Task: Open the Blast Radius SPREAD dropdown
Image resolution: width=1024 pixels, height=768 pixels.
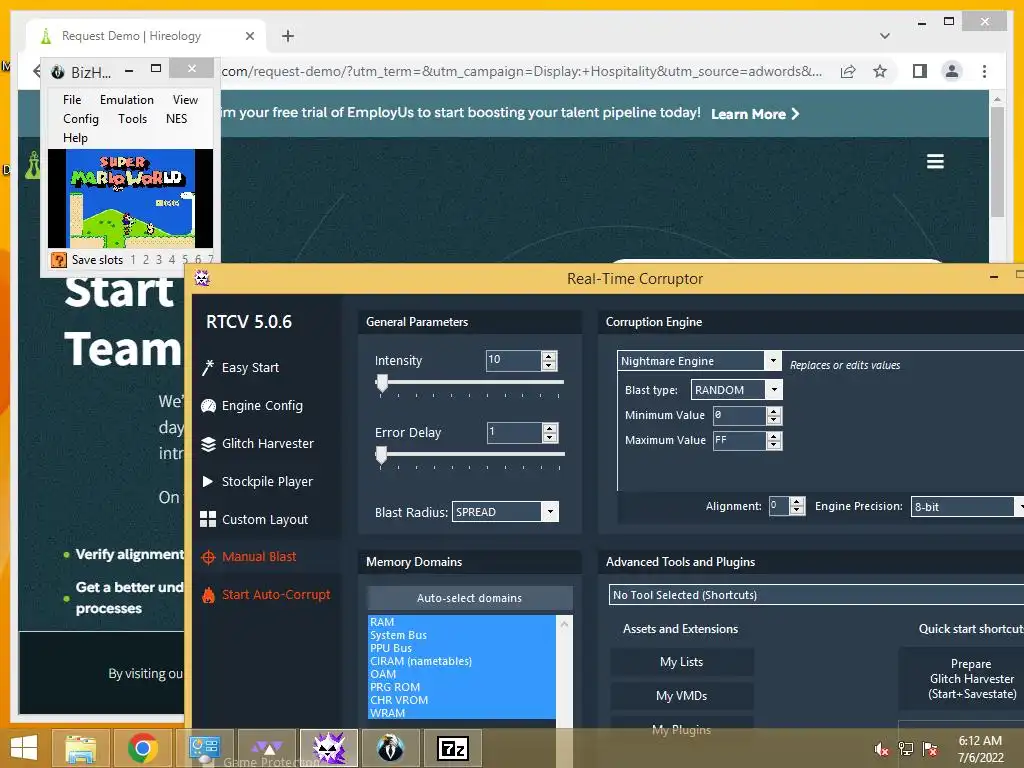Action: [x=551, y=512]
